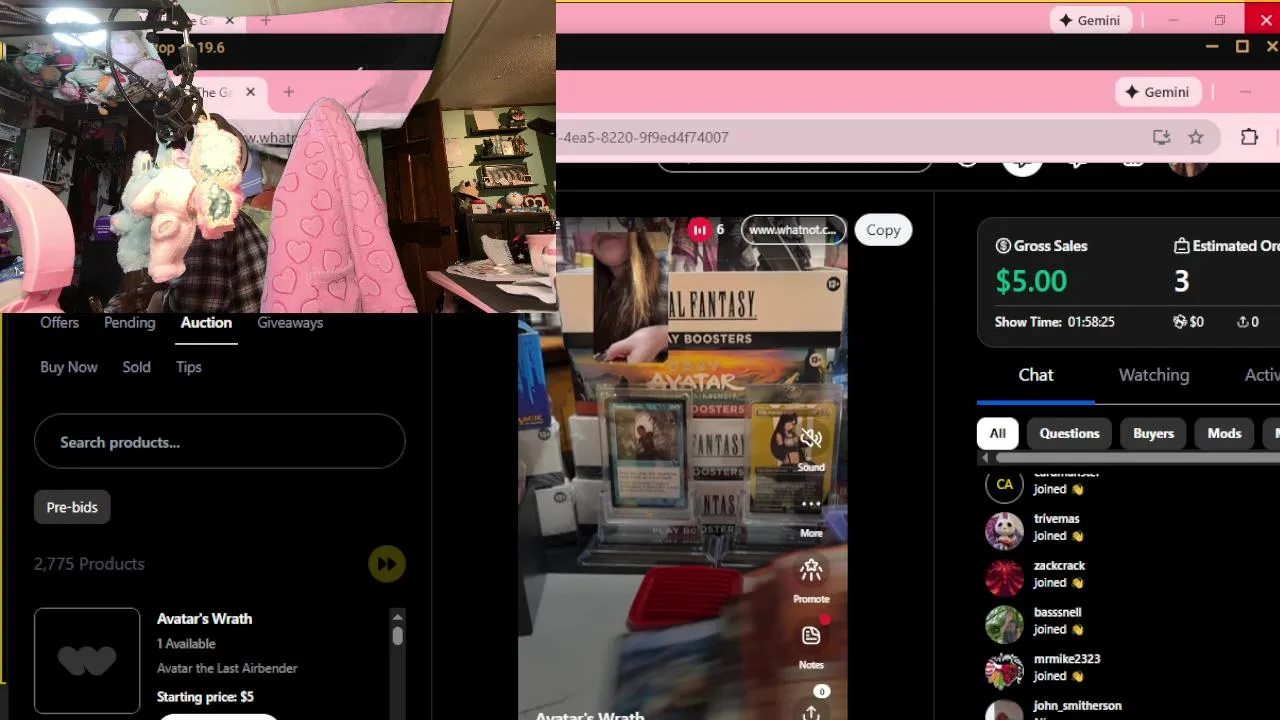Click the mrmike2323 username in chat
Image resolution: width=1280 pixels, height=720 pixels.
(1067, 659)
